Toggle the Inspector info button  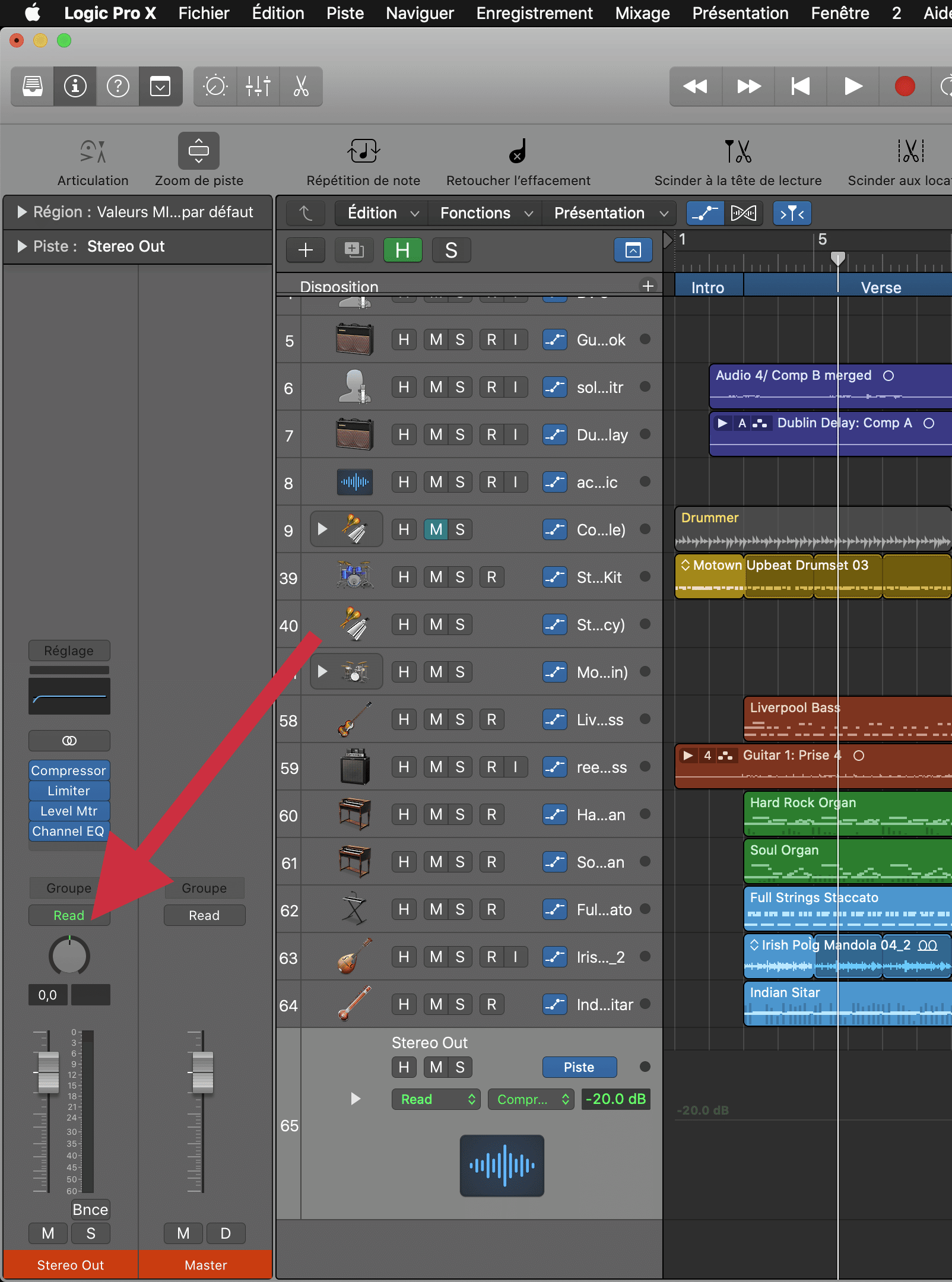75,86
